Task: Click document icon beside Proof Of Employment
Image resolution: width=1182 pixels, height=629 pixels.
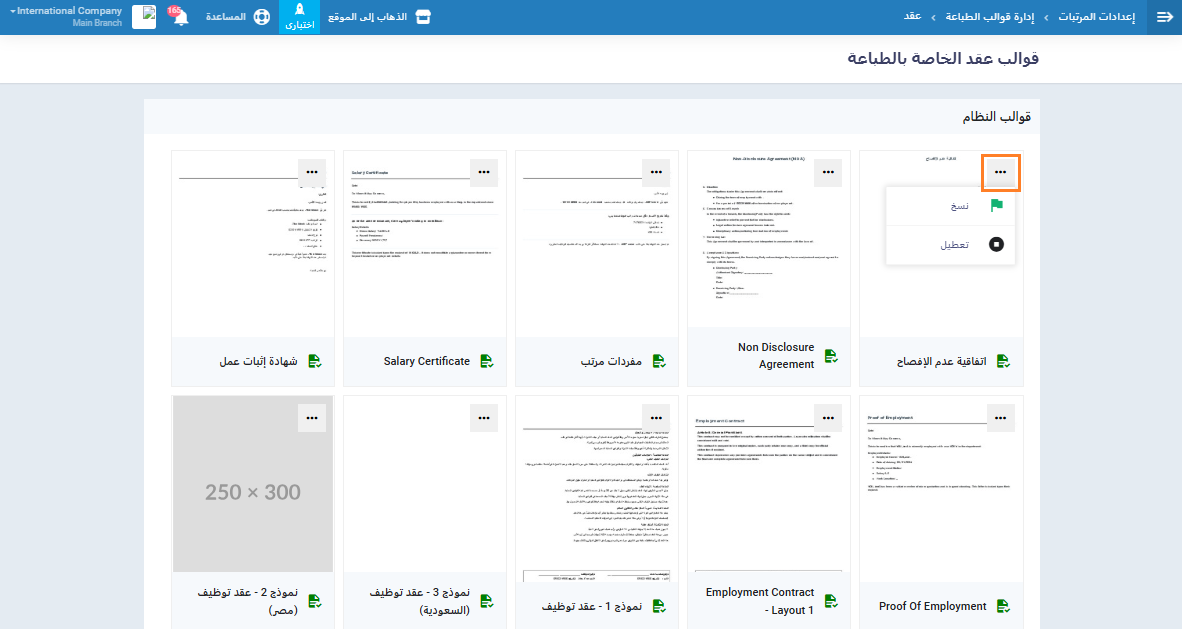Action: click(1003, 606)
